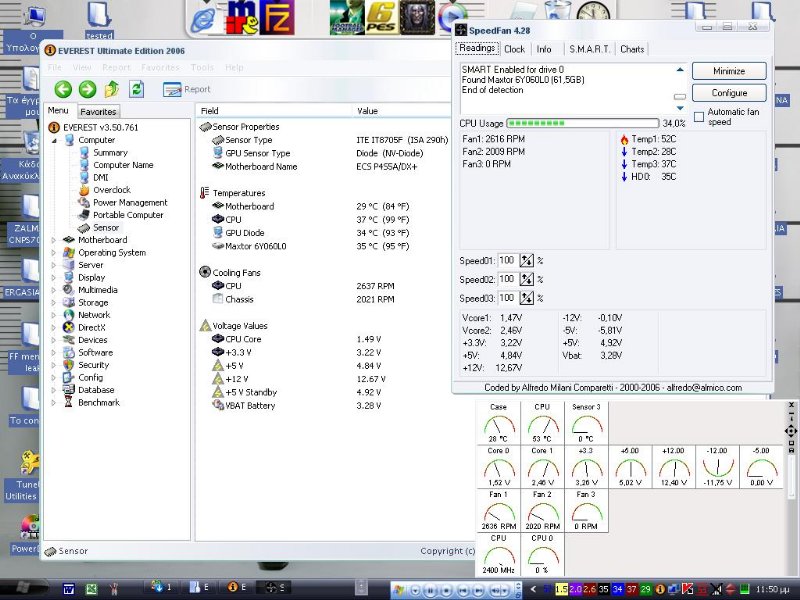Open the Favorites menu in EVEREST menu bar
This screenshot has width=800, height=600.
click(x=160, y=67)
